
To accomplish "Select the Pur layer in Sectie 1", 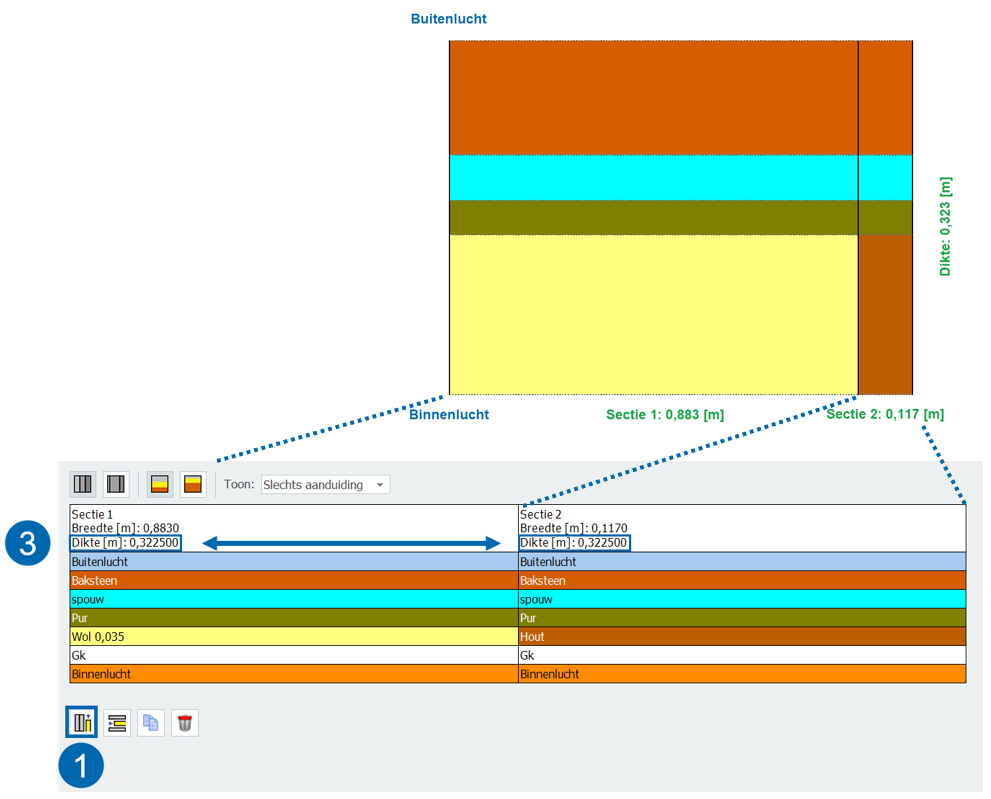I will (293, 618).
